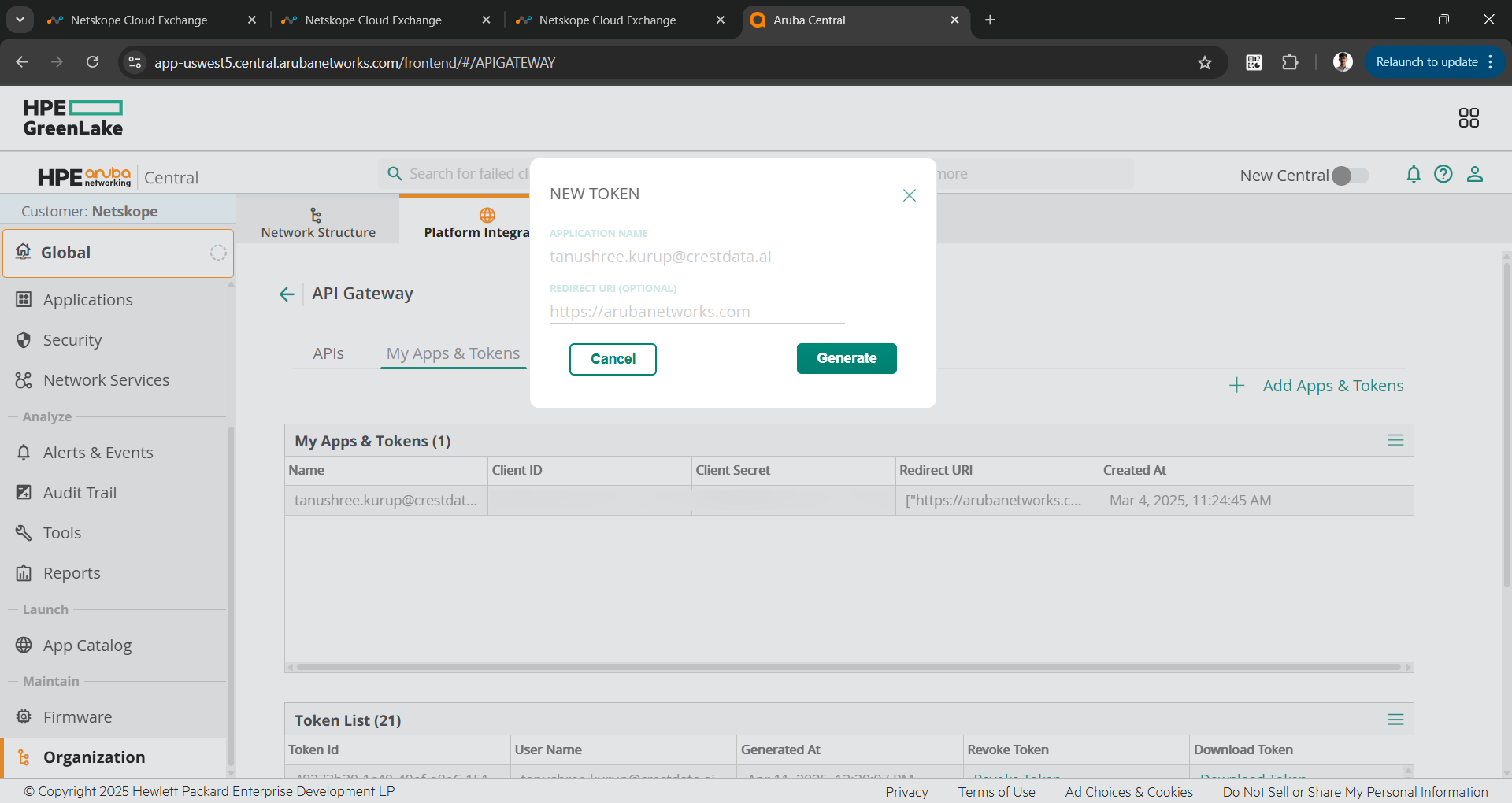Open the Network Structure tab
1512x803 pixels.
pos(318,223)
